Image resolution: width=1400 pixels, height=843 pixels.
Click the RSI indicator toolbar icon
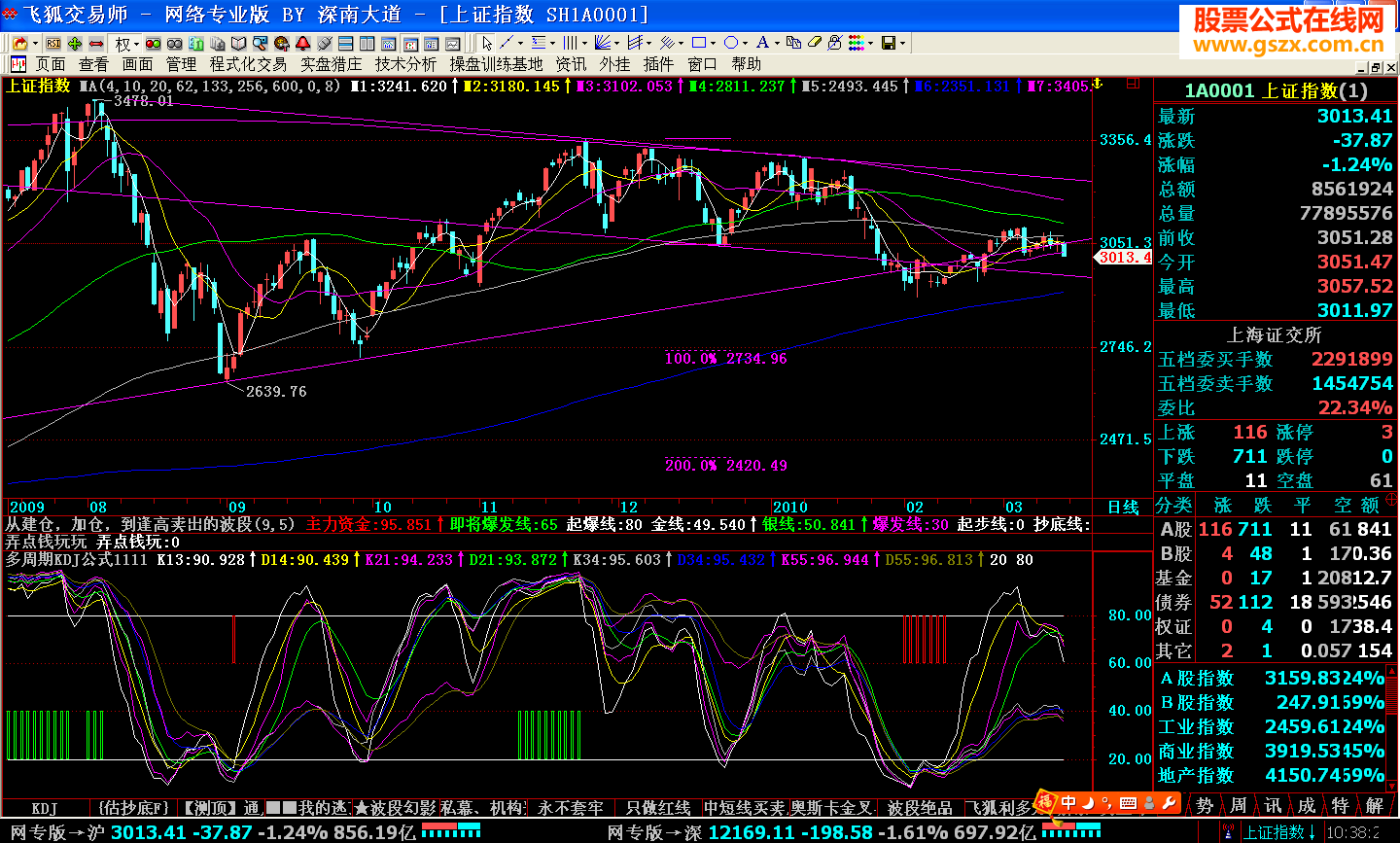53,44
